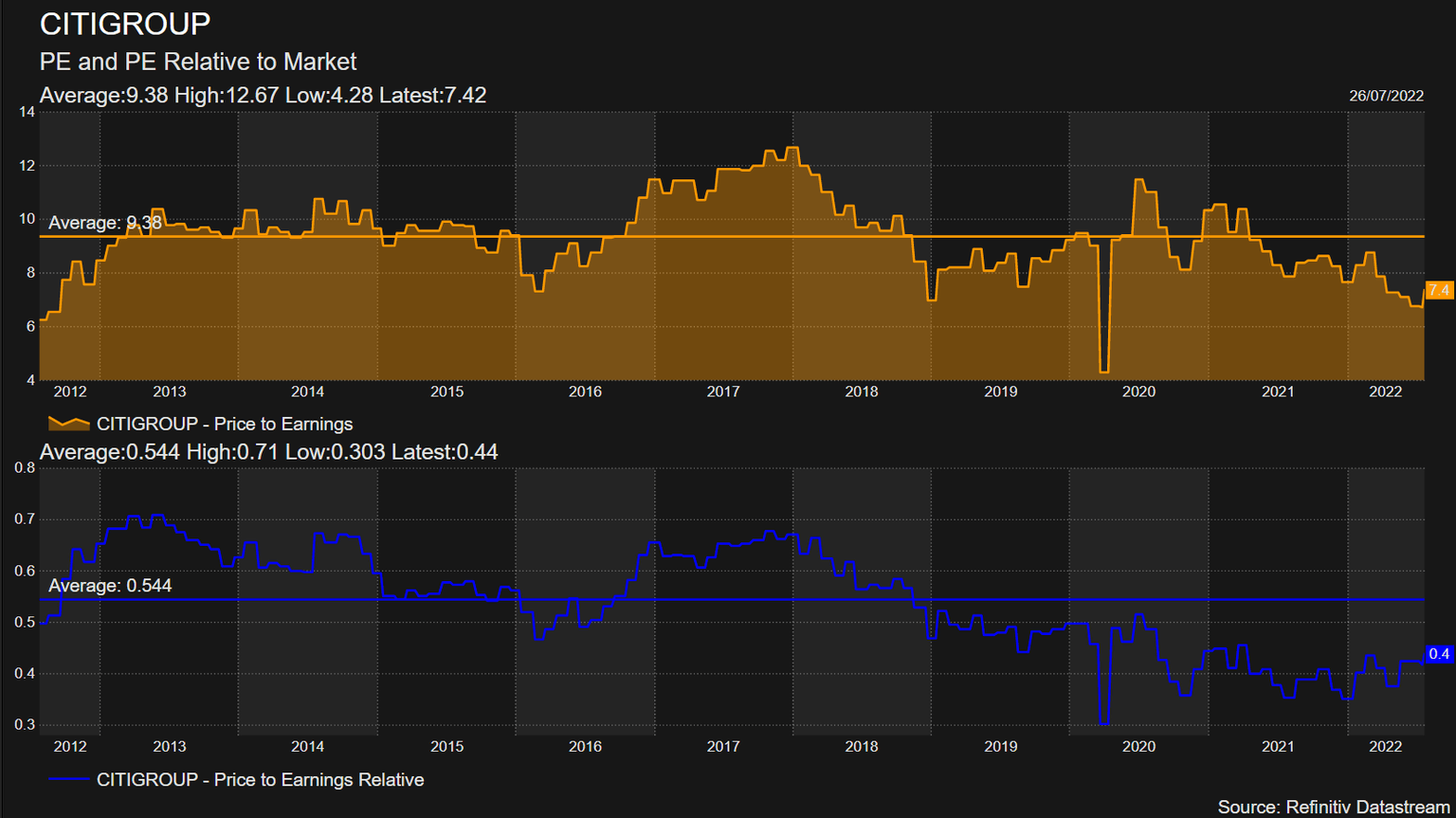Open the 26/07/2022 date selector
Image resolution: width=1456 pixels, height=818 pixels.
pyautogui.click(x=1386, y=95)
